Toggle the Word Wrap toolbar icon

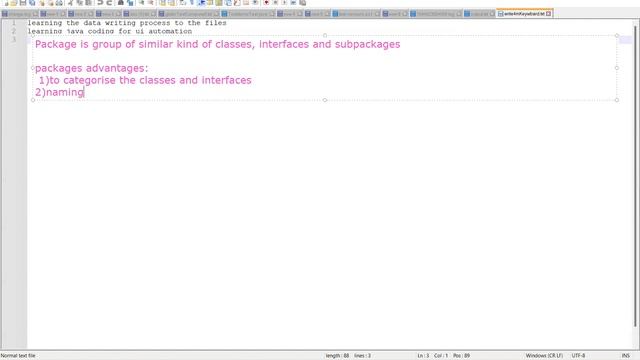(182, 2)
